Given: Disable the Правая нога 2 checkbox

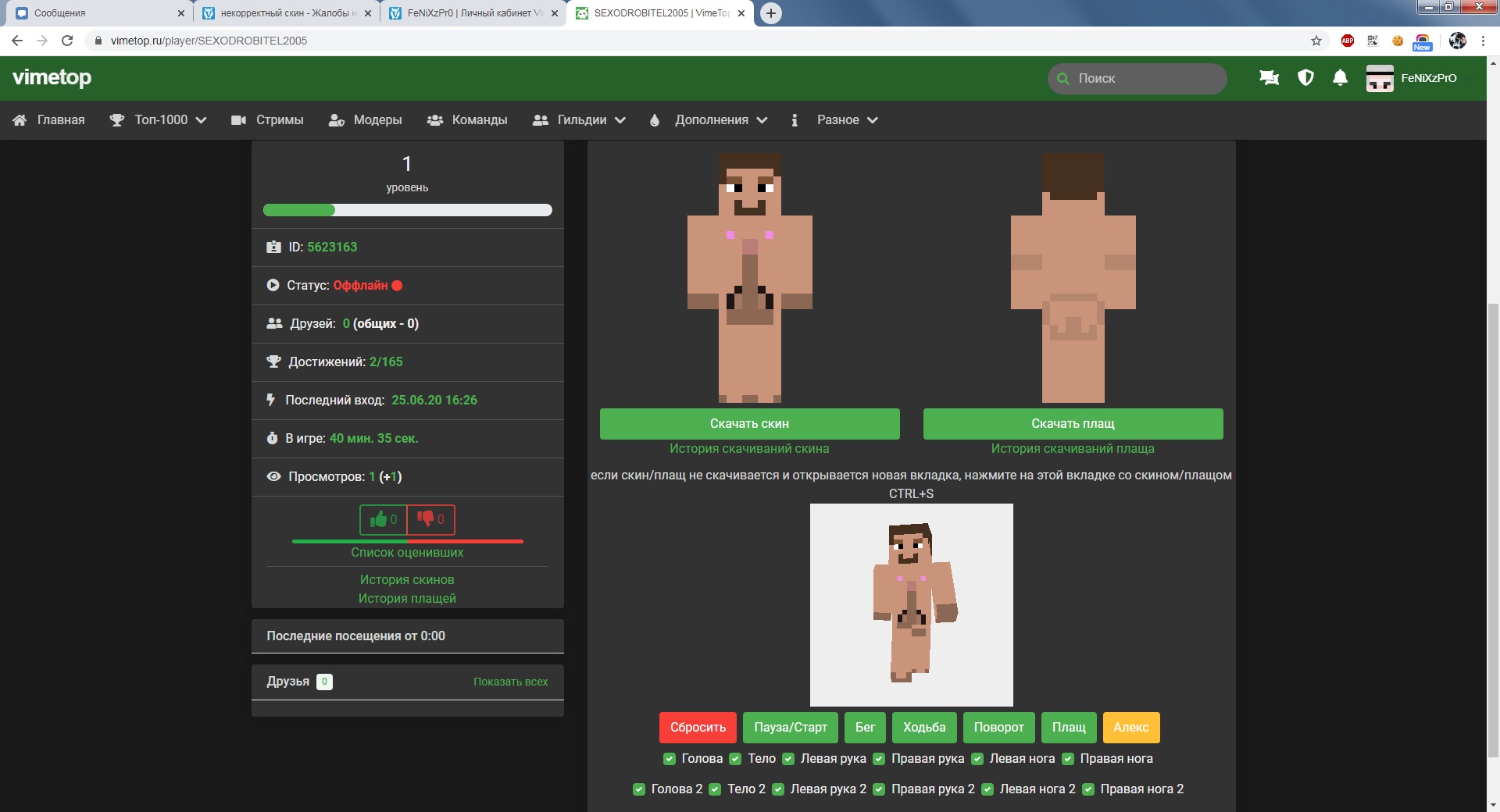Looking at the screenshot, I should point(1088,789).
